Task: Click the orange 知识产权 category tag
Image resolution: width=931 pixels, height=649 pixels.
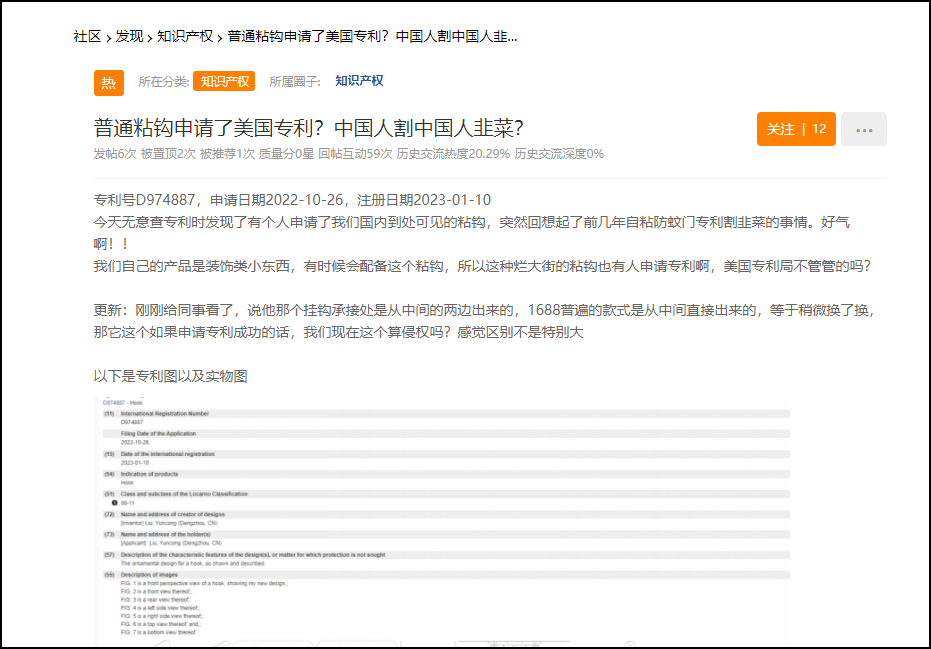Action: [x=224, y=81]
